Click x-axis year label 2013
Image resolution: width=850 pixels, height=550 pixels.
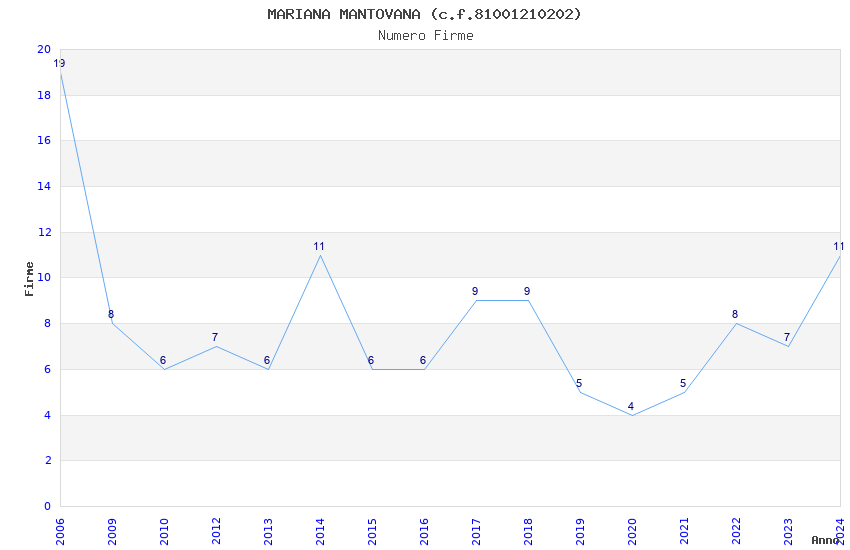pyautogui.click(x=268, y=531)
